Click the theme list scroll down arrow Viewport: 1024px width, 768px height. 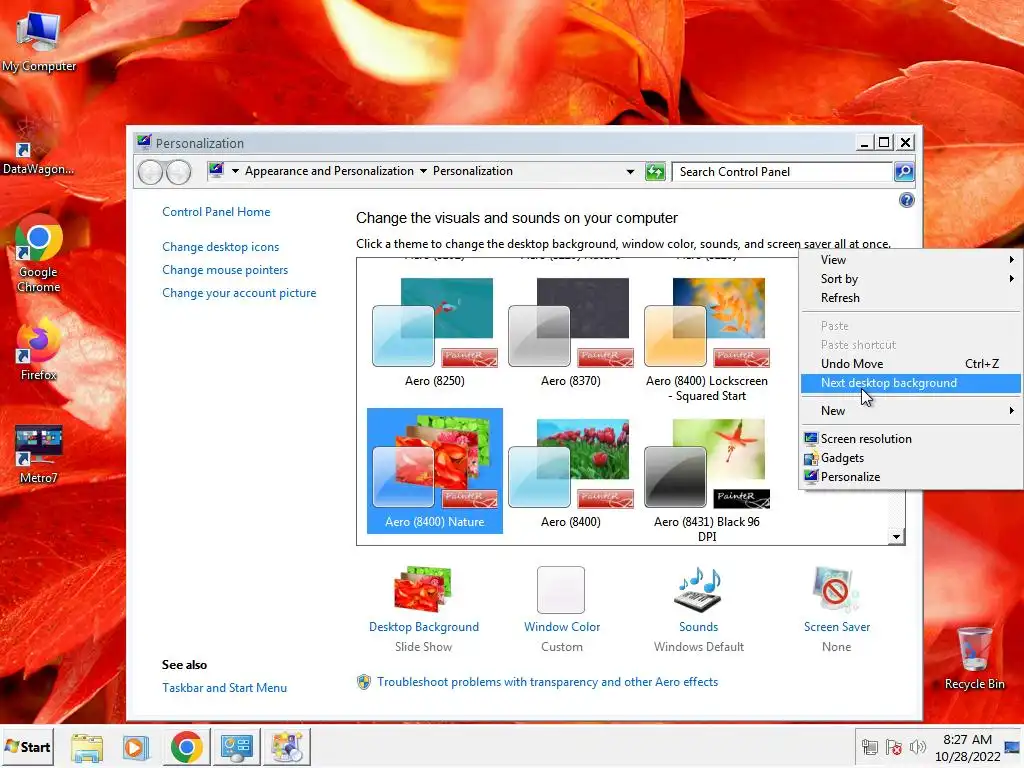[897, 537]
